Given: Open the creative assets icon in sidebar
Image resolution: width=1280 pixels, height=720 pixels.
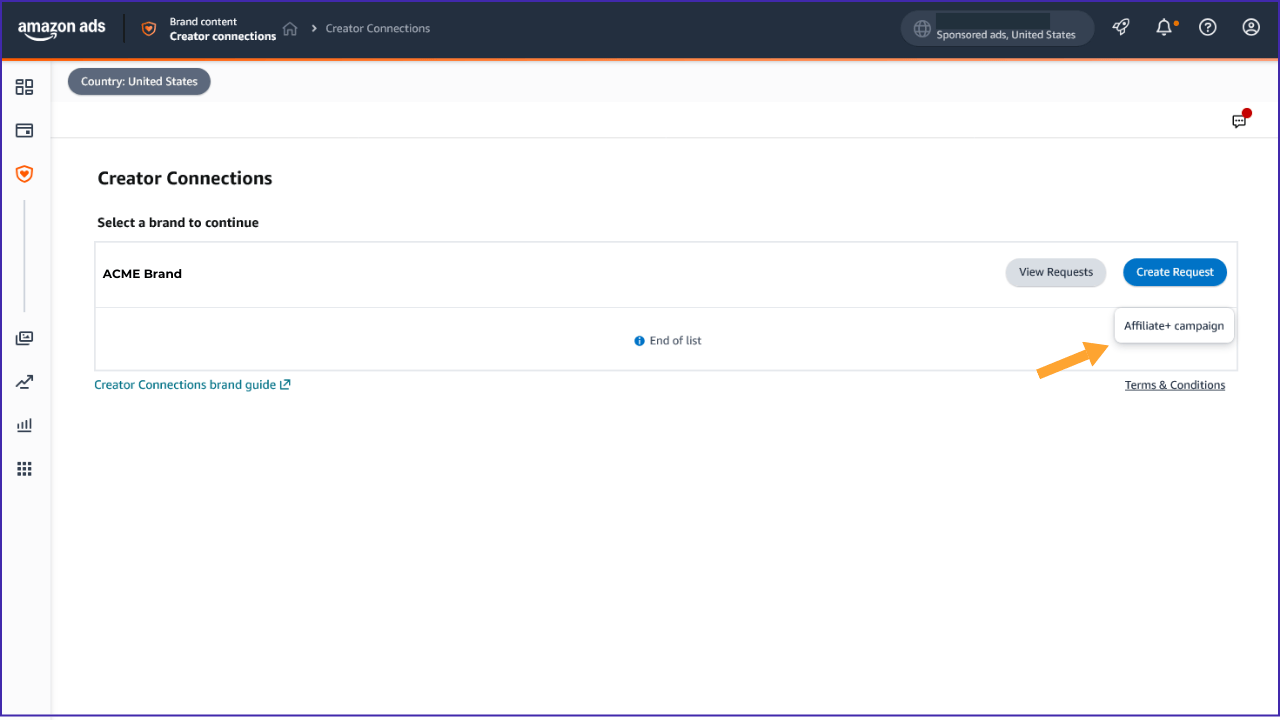Looking at the screenshot, I should click(24, 337).
